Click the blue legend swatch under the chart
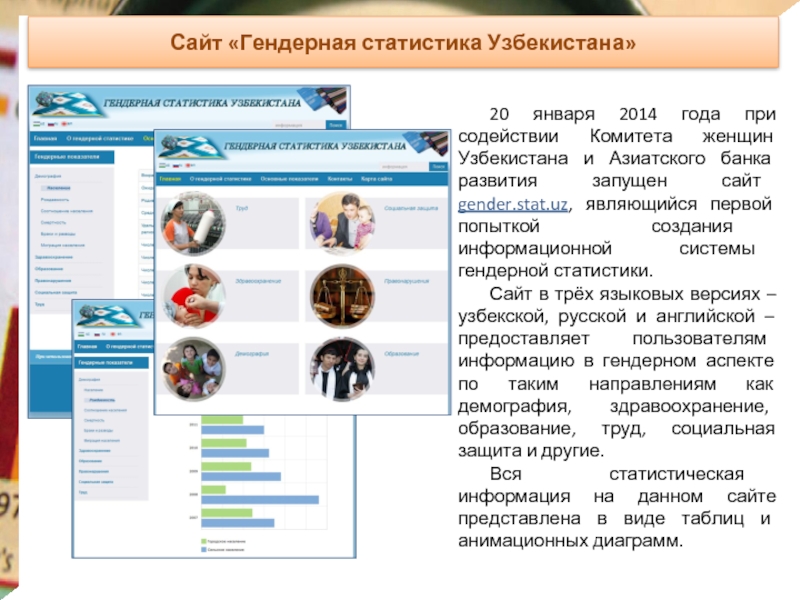This screenshot has height=600, width=800. (x=205, y=549)
